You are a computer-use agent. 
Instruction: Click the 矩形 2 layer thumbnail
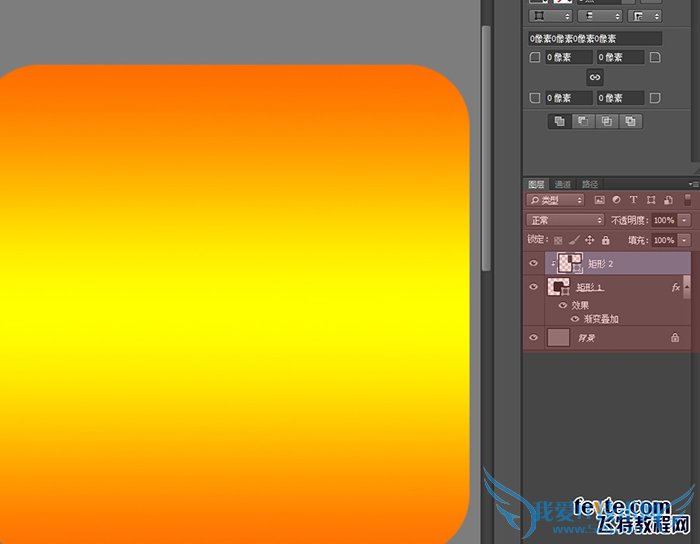[x=570, y=263]
